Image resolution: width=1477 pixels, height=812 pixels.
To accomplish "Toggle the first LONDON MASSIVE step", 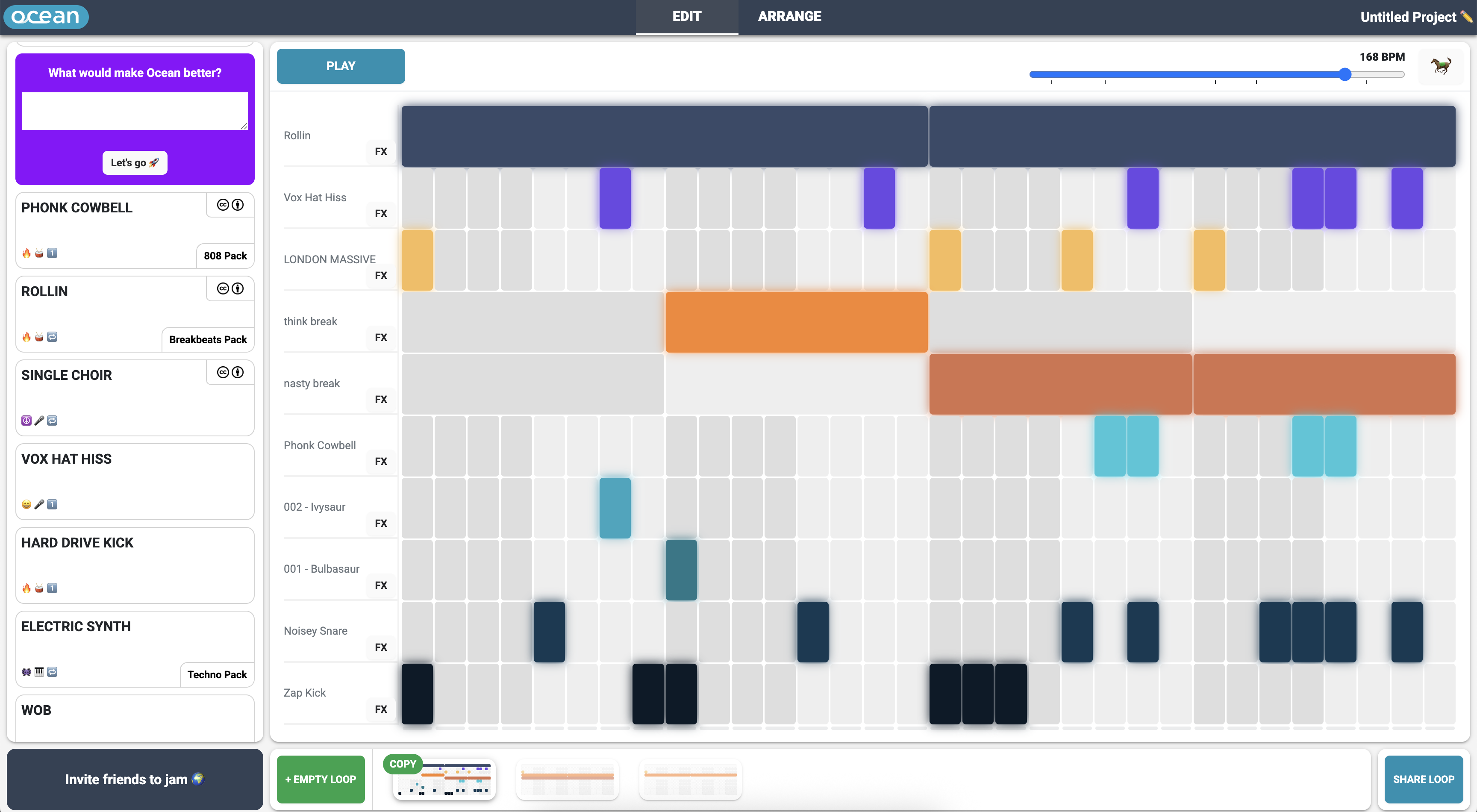I will pos(418,260).
